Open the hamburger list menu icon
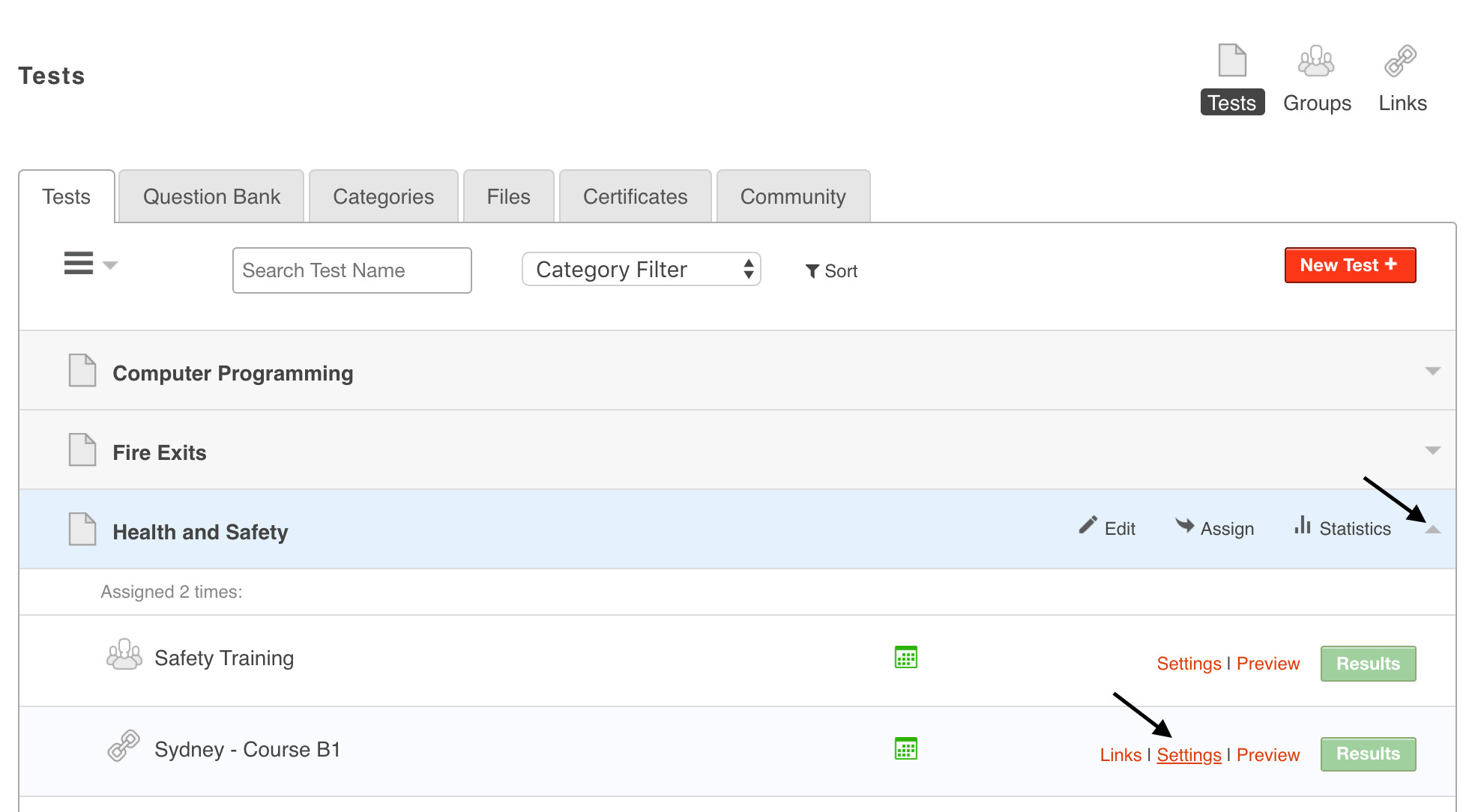 coord(79,264)
